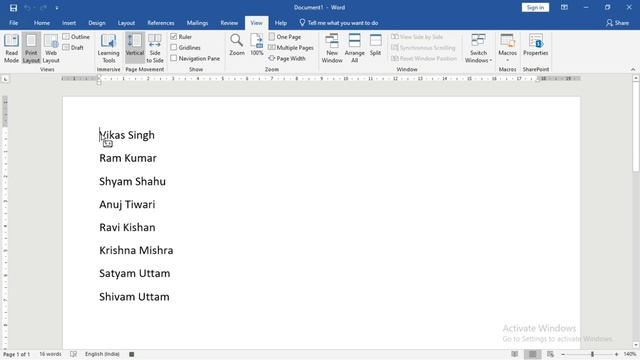
Task: Choose One Page zoom
Action: 285,37
